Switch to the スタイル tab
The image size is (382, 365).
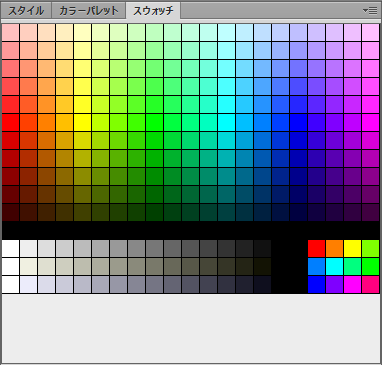coord(26,11)
